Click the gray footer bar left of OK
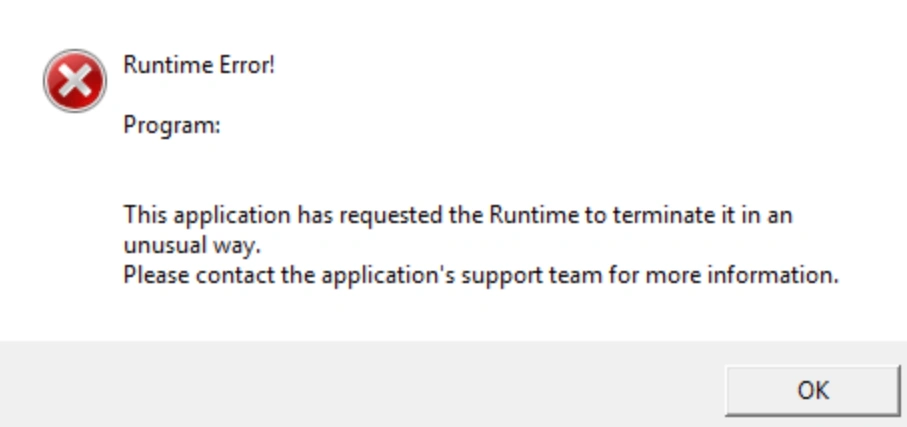Image resolution: width=907 pixels, height=427 pixels. pos(350,385)
